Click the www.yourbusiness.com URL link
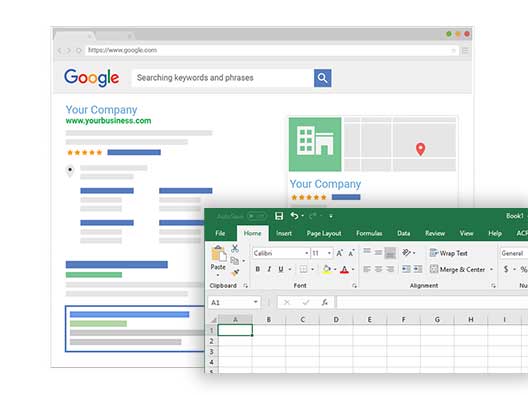 click(x=108, y=121)
